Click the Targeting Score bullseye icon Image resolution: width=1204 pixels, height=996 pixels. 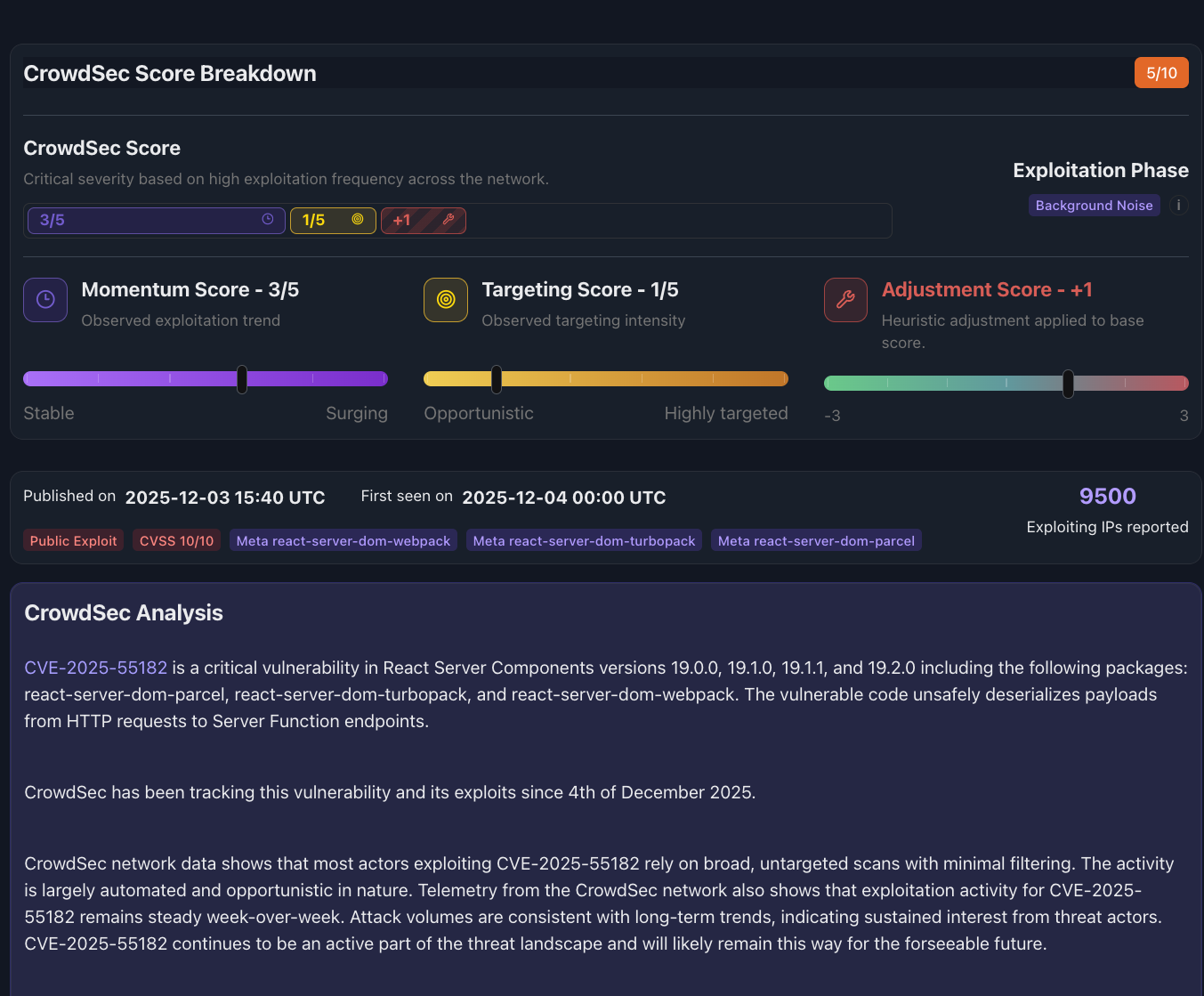pyautogui.click(x=446, y=300)
